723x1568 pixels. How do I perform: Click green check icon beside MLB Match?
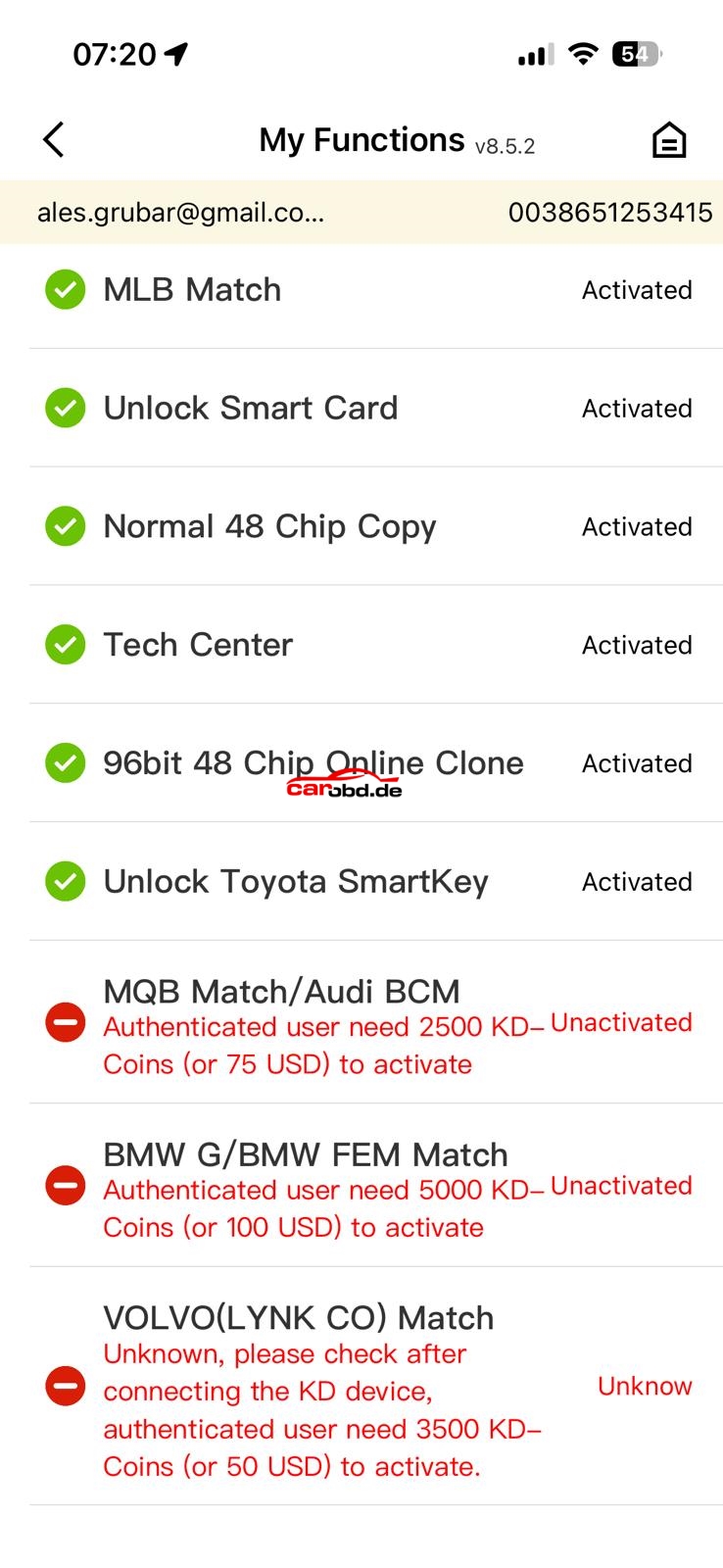[66, 290]
